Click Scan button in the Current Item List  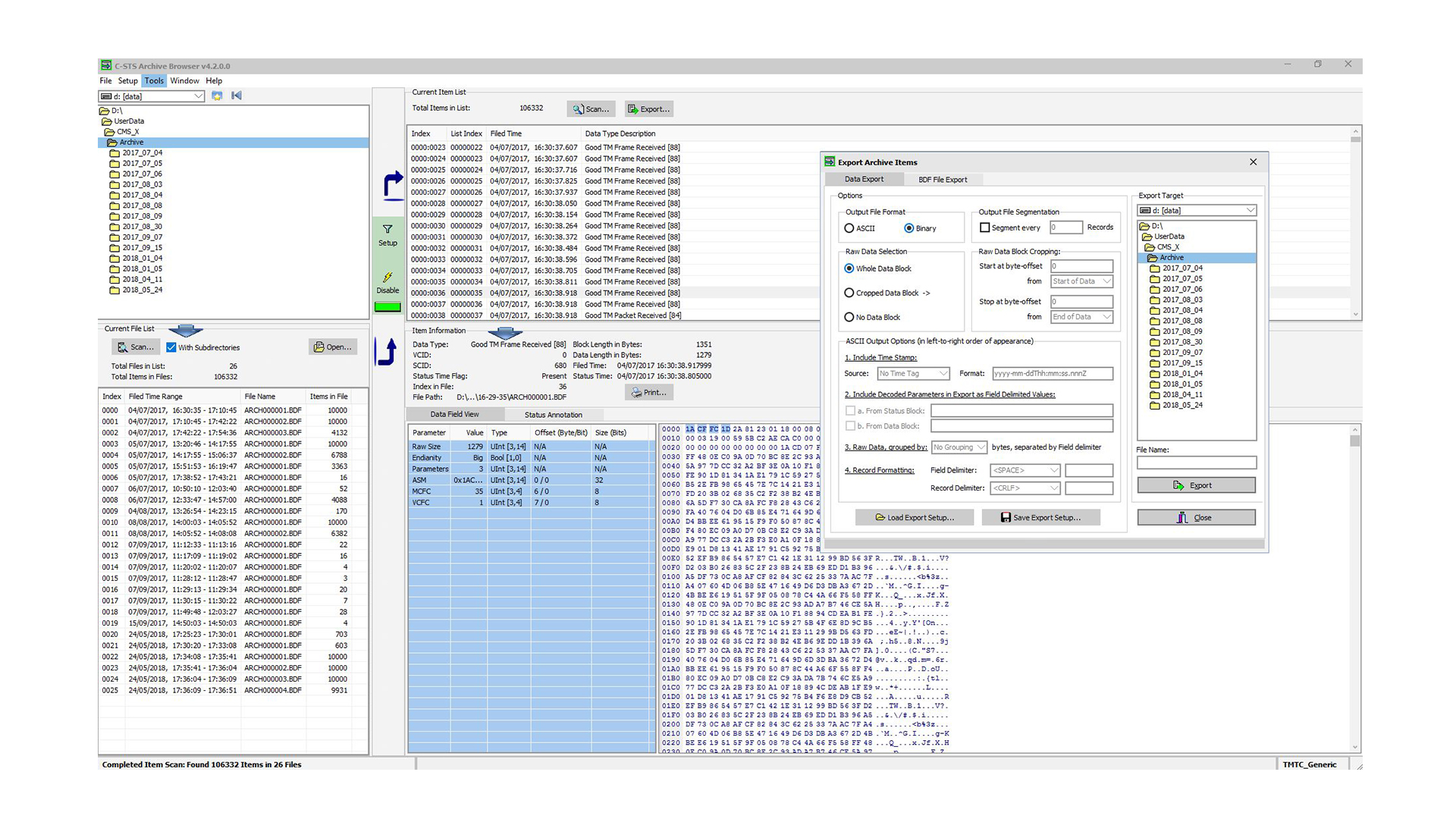tap(591, 109)
